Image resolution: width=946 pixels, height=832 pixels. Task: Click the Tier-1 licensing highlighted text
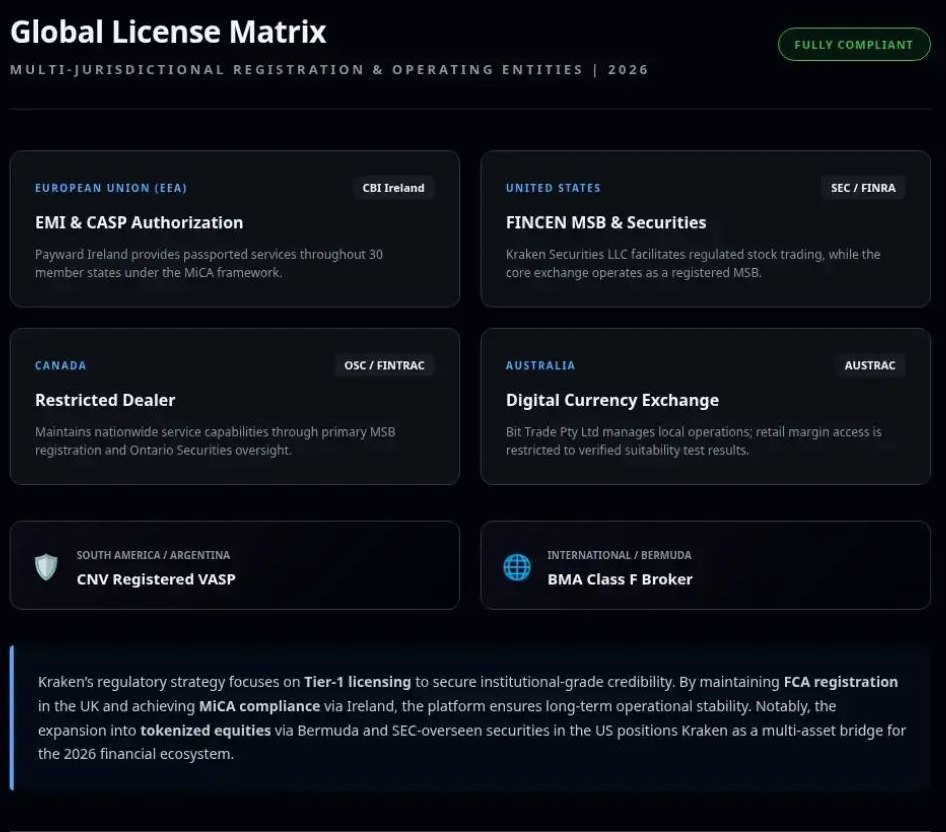pos(357,681)
